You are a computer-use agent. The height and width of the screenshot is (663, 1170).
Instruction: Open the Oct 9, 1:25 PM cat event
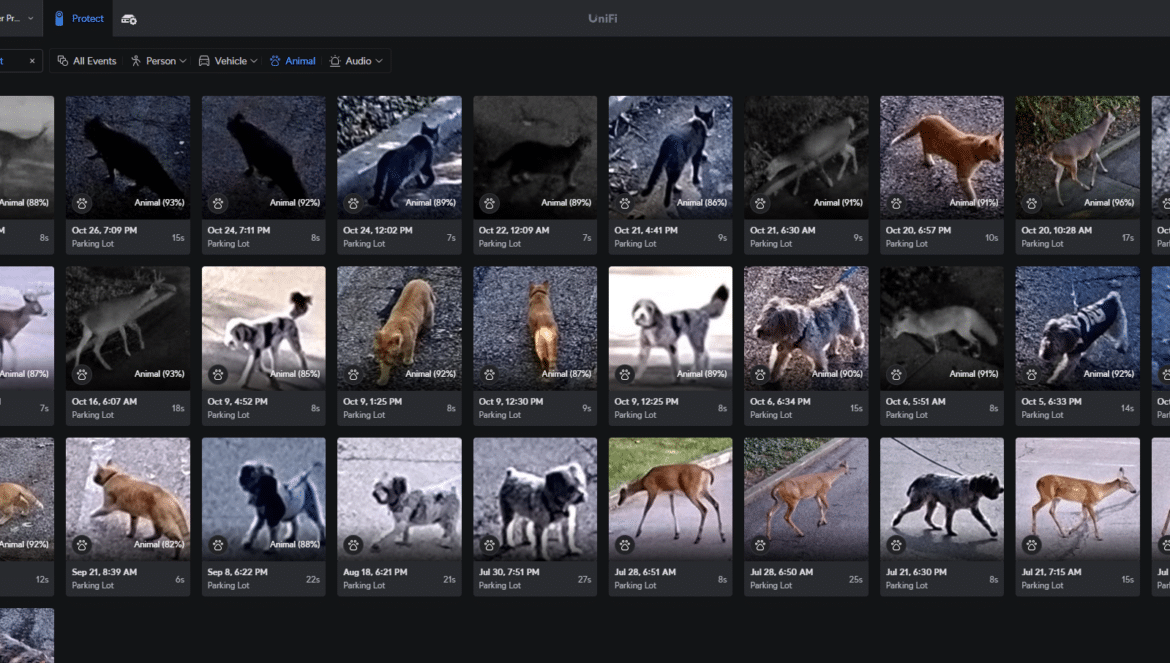click(x=399, y=328)
